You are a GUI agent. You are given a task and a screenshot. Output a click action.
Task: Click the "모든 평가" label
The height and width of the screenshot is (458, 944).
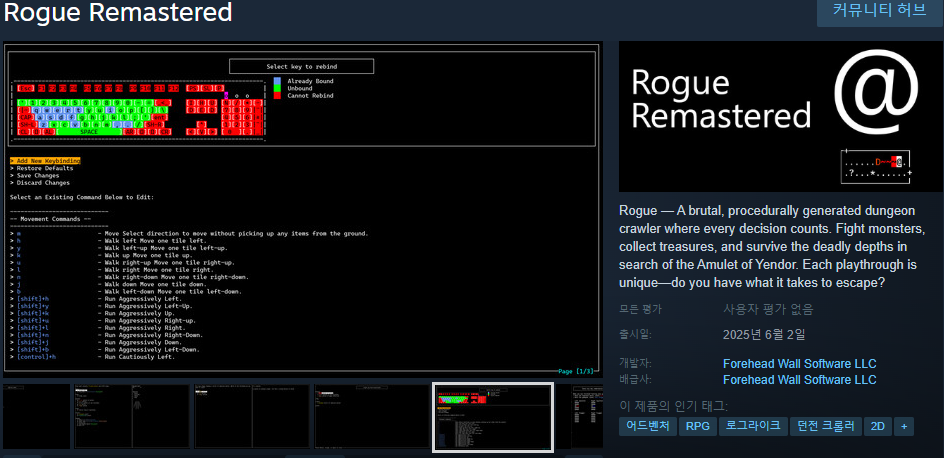[x=641, y=310]
